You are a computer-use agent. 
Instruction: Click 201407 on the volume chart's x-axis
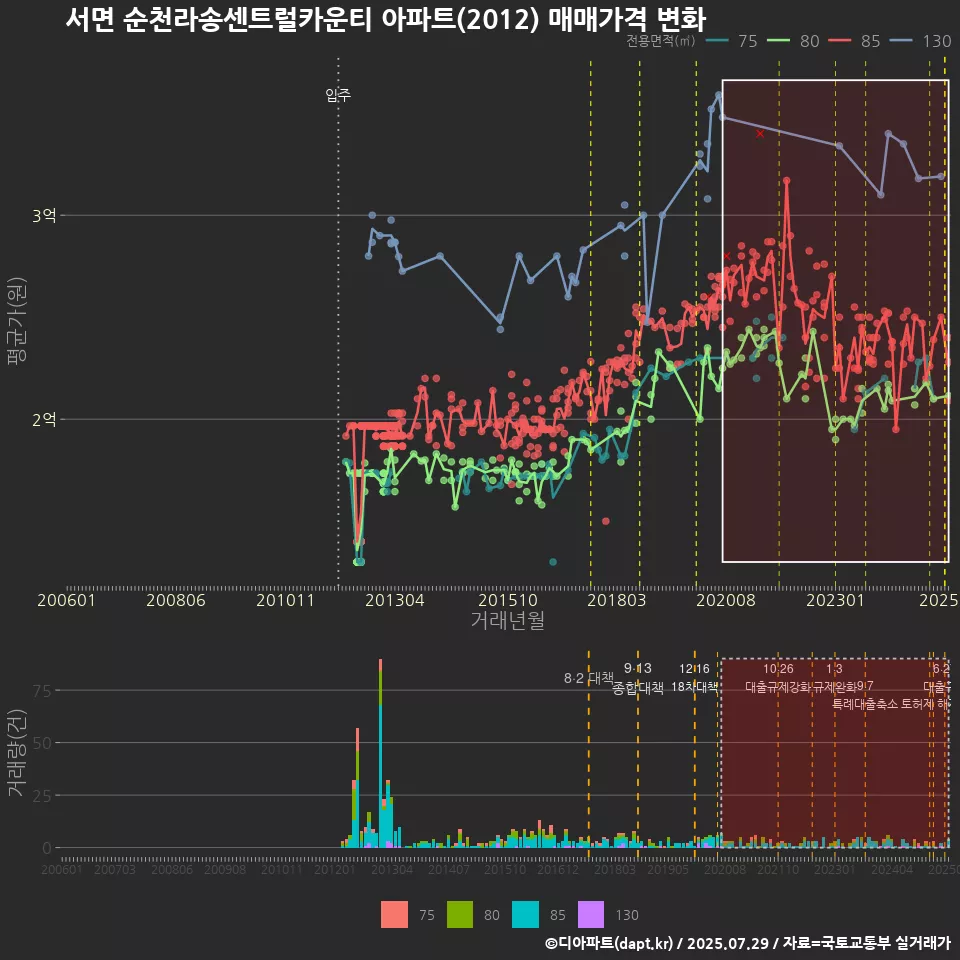tap(449, 869)
